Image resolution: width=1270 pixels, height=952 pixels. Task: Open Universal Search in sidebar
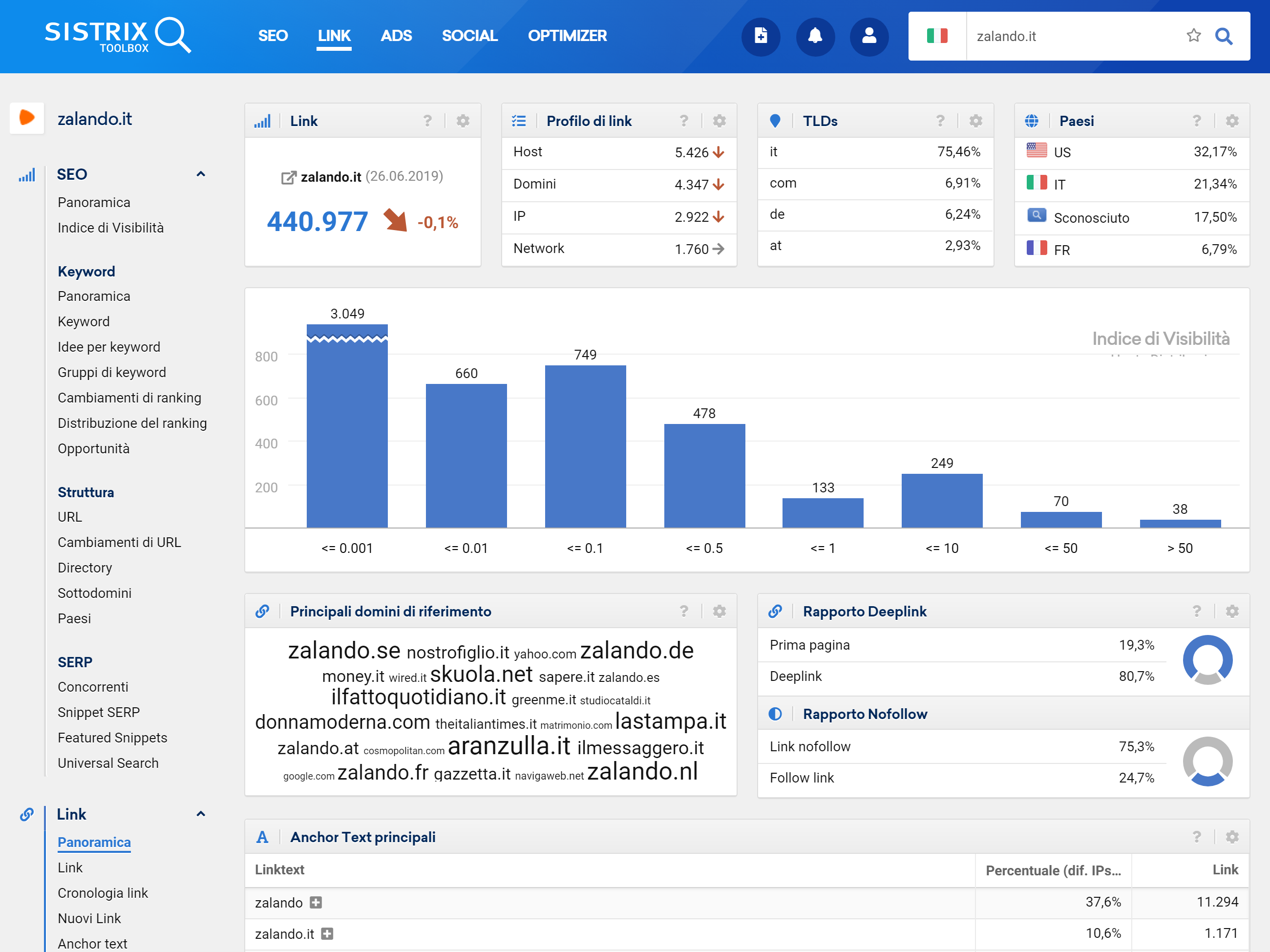point(108,763)
